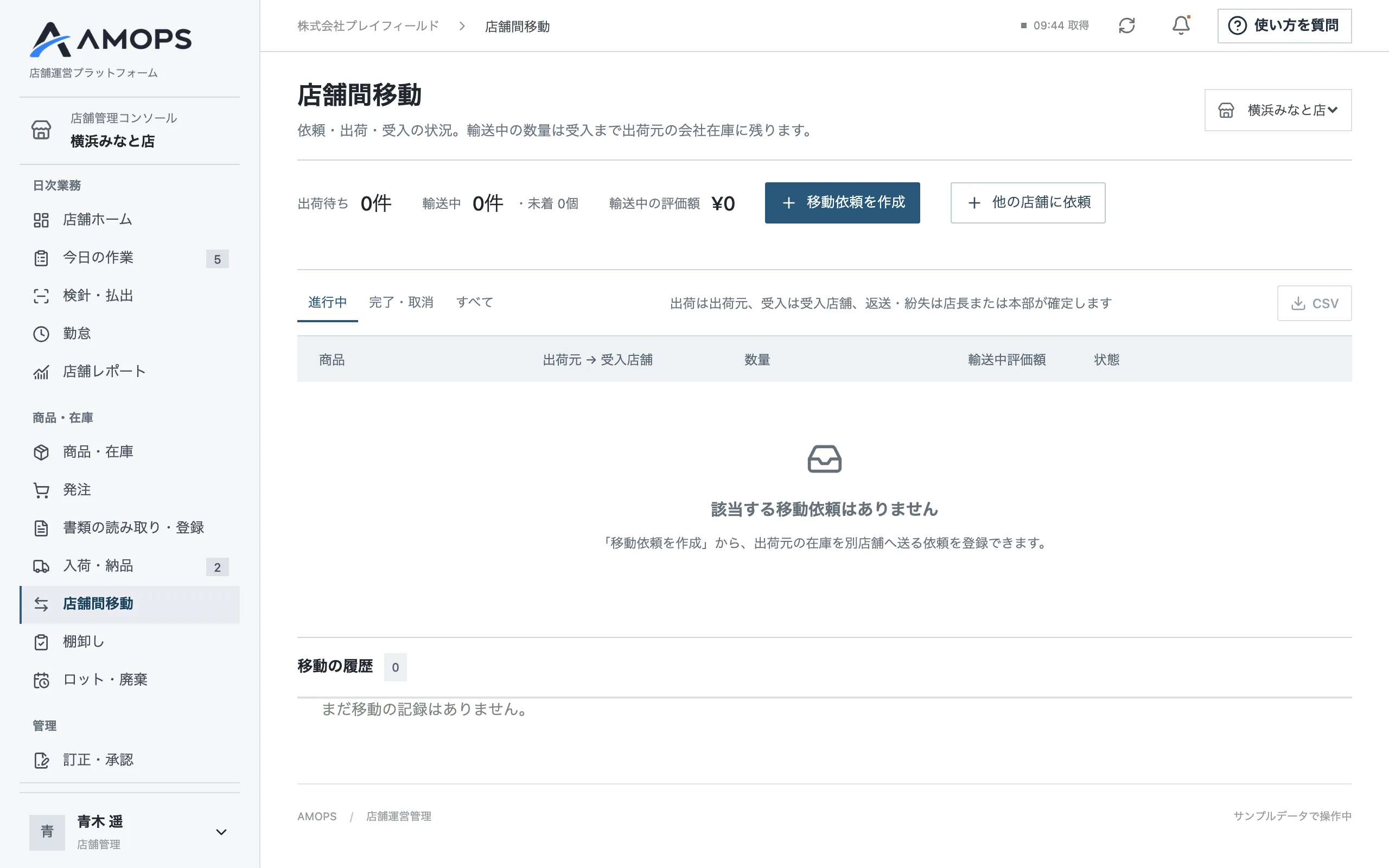Click the AMOPS logo
Viewport: 1389px width, 868px height.
(111, 39)
